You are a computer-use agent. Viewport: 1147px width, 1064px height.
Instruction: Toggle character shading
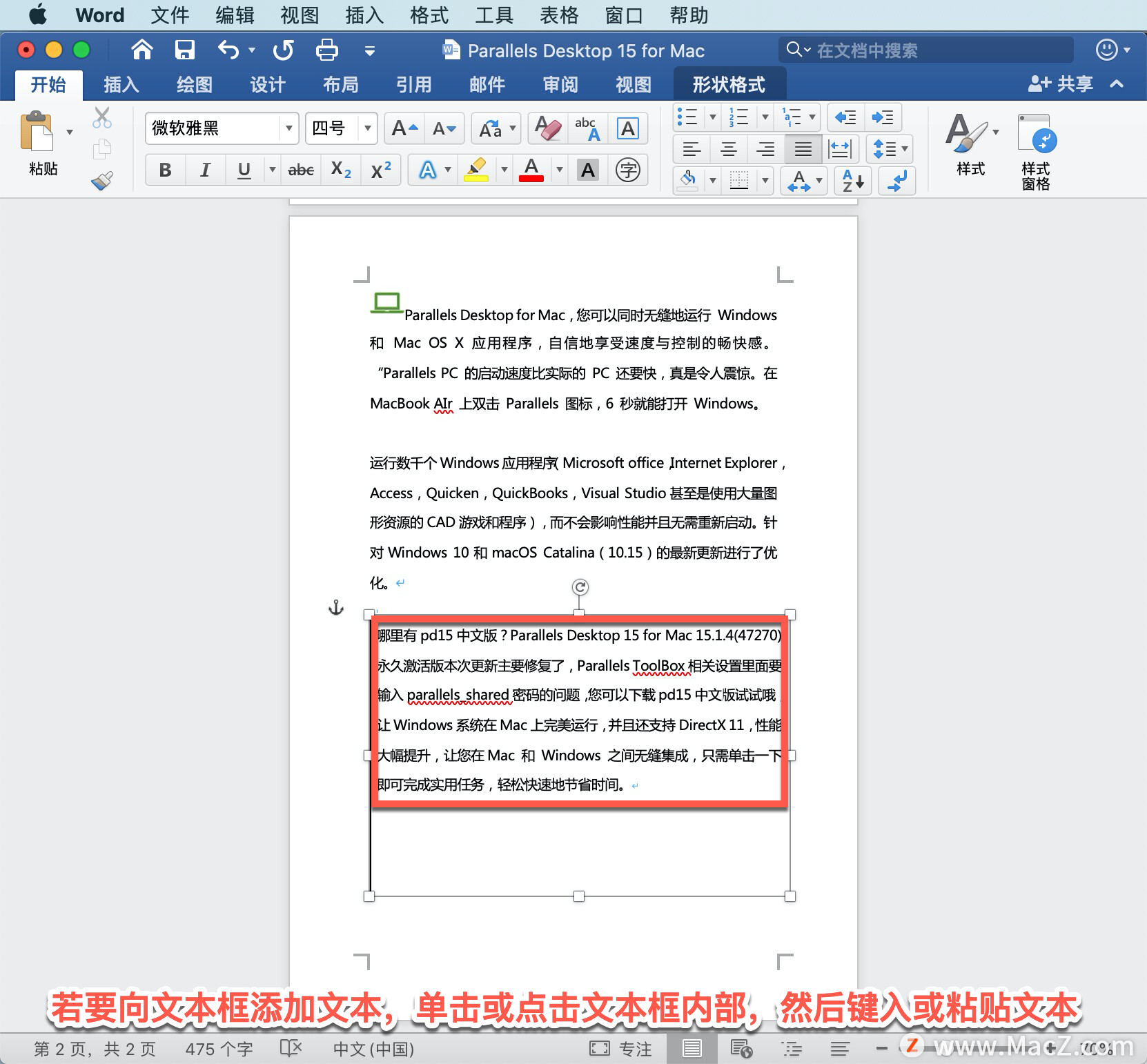588,170
